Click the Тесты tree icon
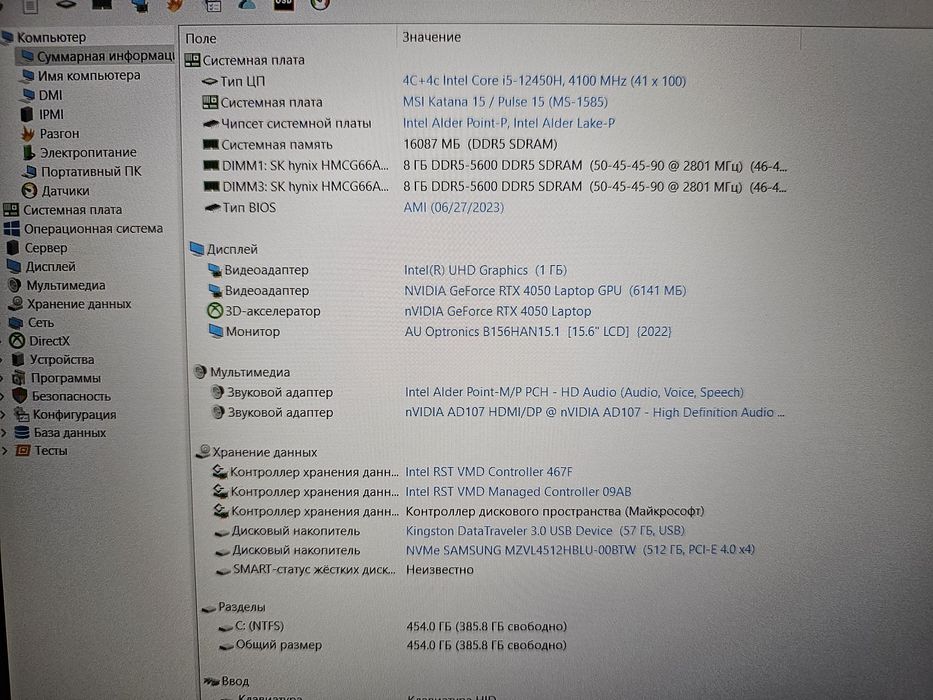The width and height of the screenshot is (933, 700). pyautogui.click(x=23, y=451)
